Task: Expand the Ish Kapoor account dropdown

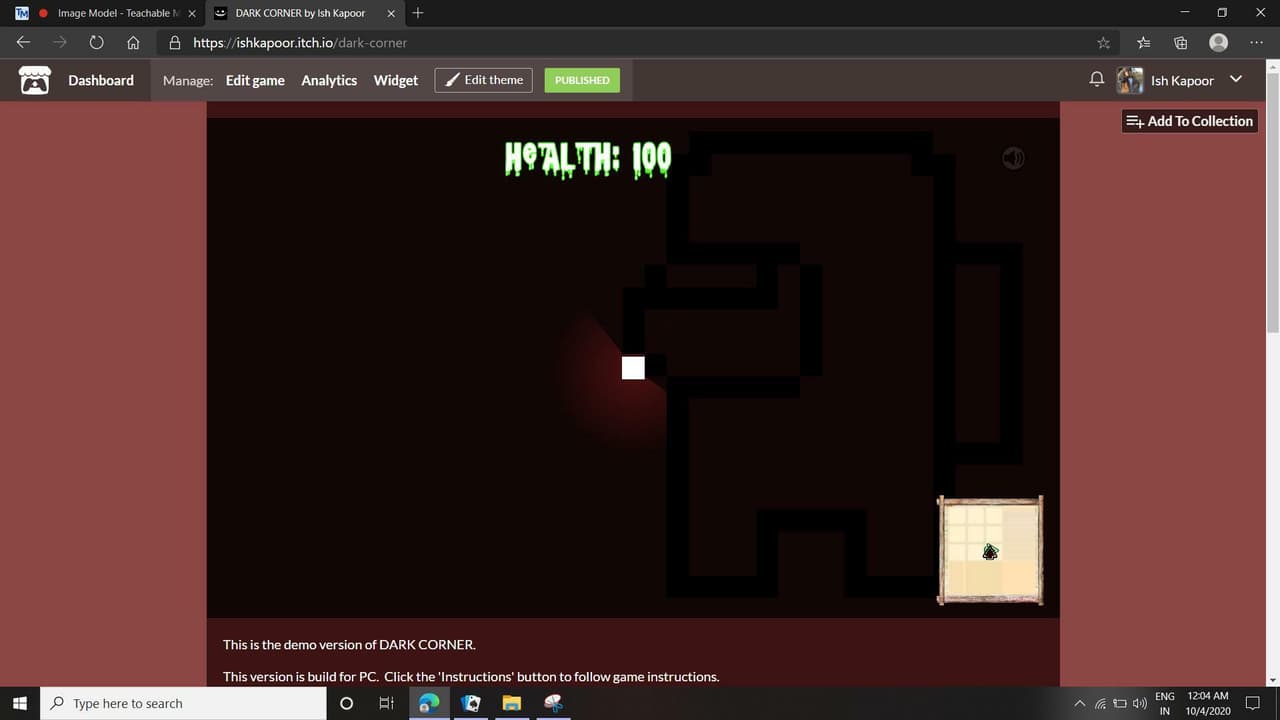Action: [1236, 80]
